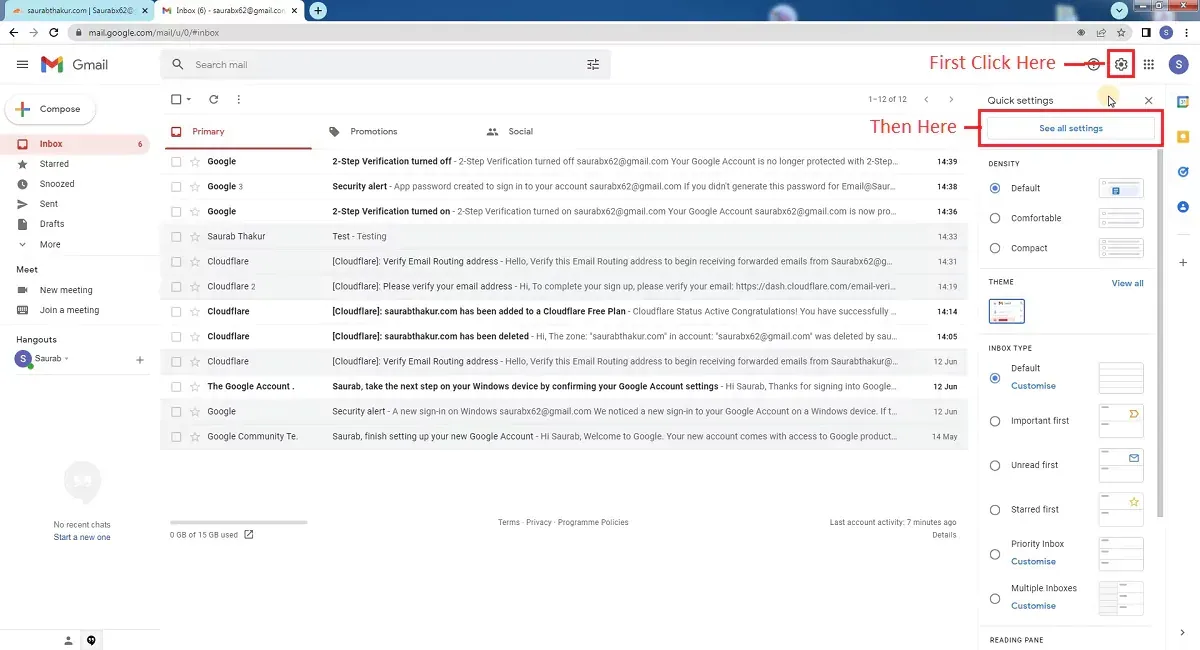Image resolution: width=1200 pixels, height=650 pixels.
Task: Click the Gmail logo
Action: coord(75,64)
